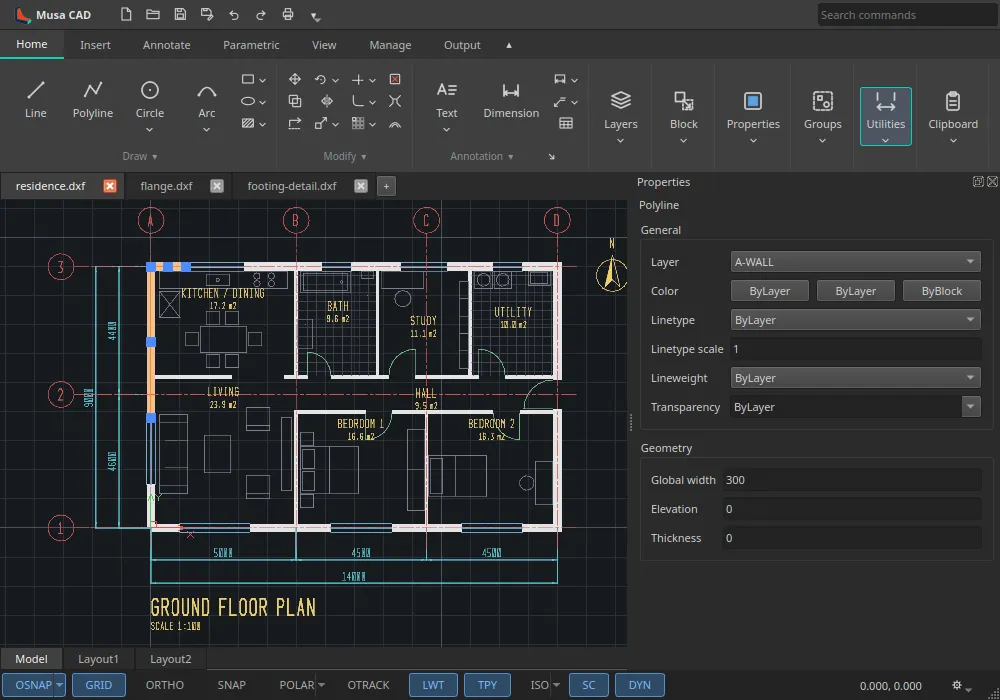The height and width of the screenshot is (700, 1000).
Task: Click the Table insert icon
Action: pos(566,123)
